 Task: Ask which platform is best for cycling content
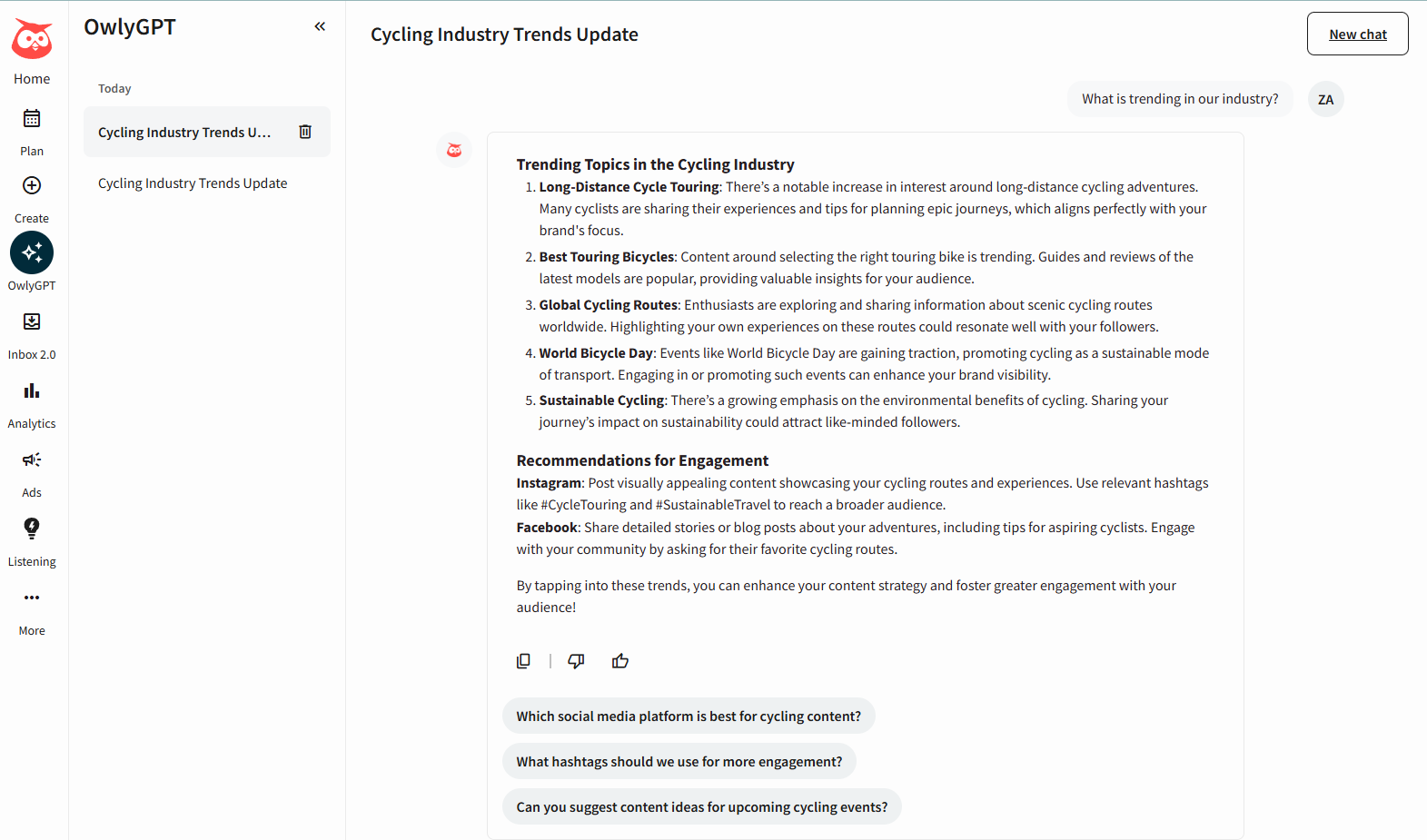click(689, 716)
